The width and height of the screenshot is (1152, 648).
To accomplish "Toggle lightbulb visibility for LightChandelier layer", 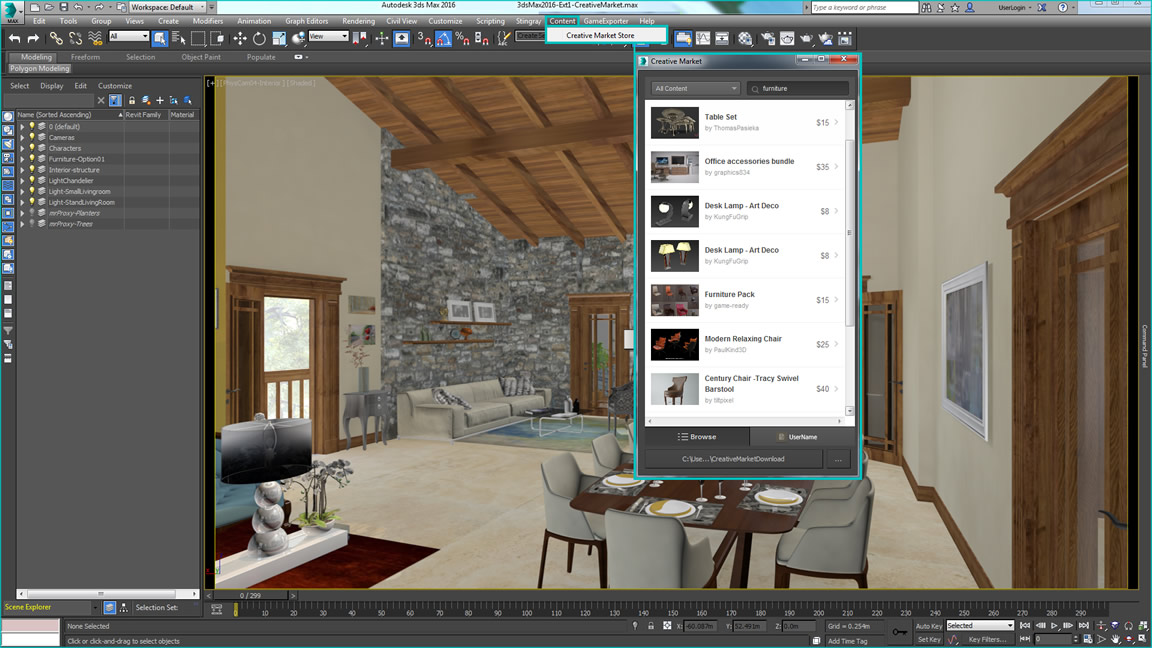I will pyautogui.click(x=32, y=180).
